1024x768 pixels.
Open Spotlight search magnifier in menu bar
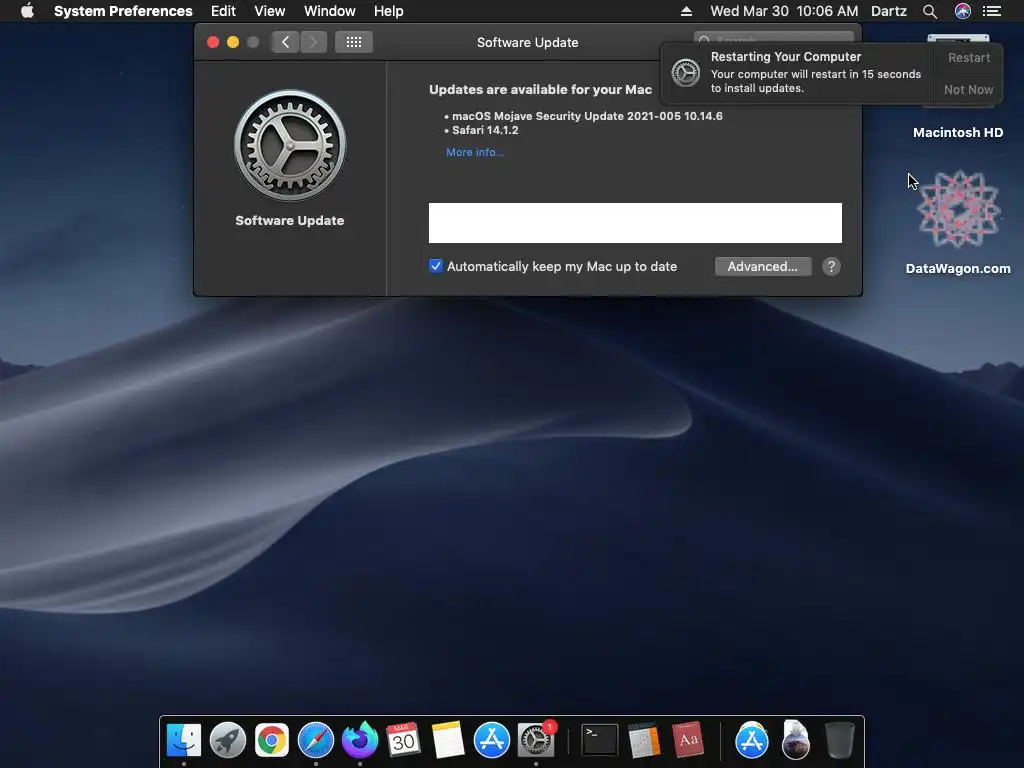tap(930, 11)
